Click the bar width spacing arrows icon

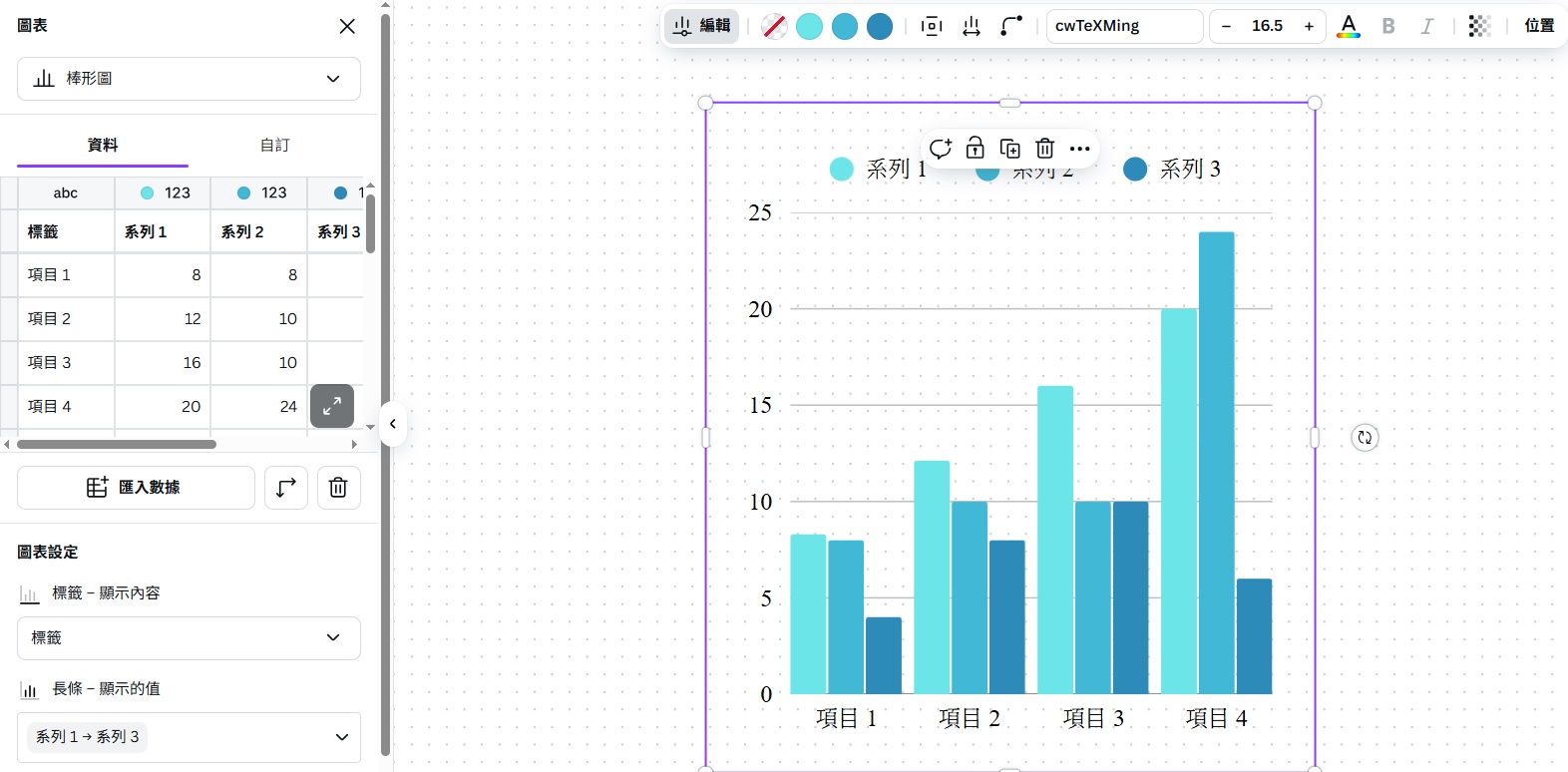972,26
